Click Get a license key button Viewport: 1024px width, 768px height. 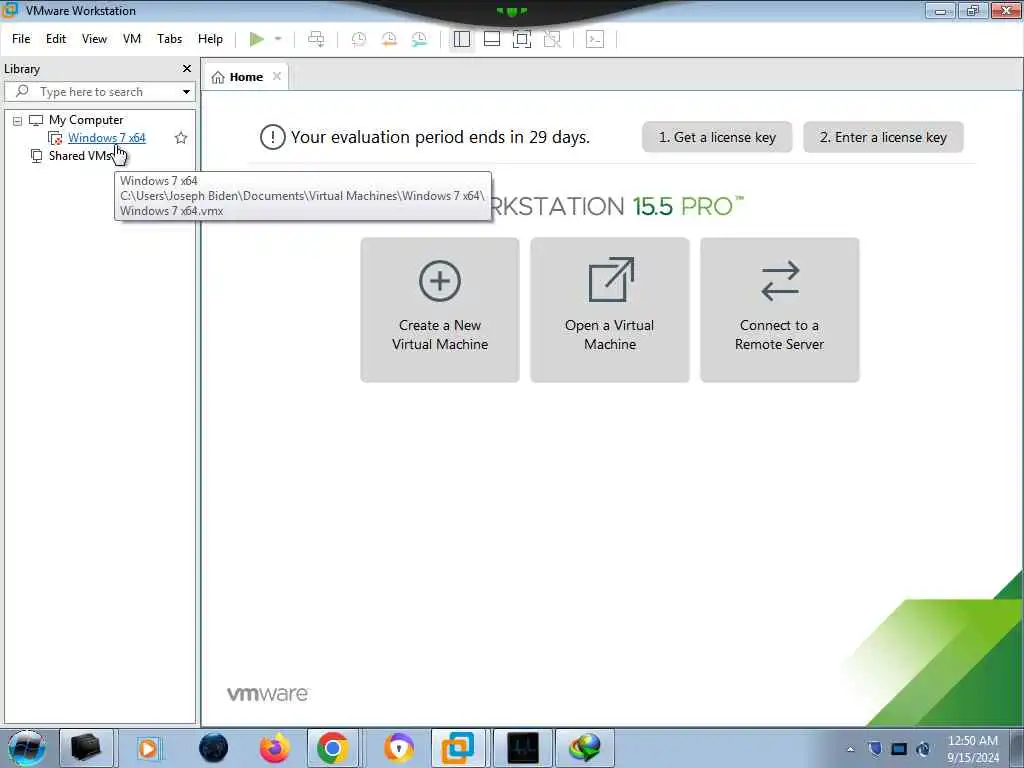pos(717,137)
